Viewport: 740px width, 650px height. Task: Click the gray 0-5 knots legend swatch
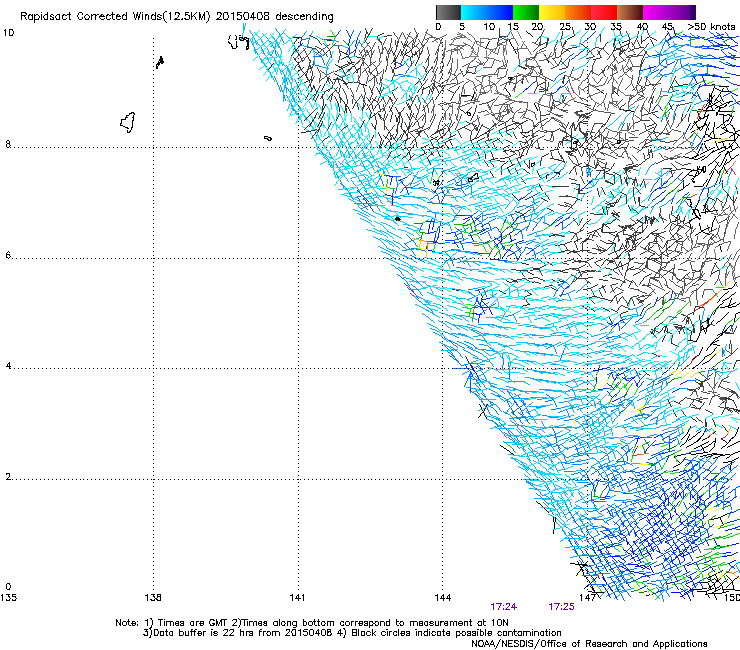click(x=448, y=12)
